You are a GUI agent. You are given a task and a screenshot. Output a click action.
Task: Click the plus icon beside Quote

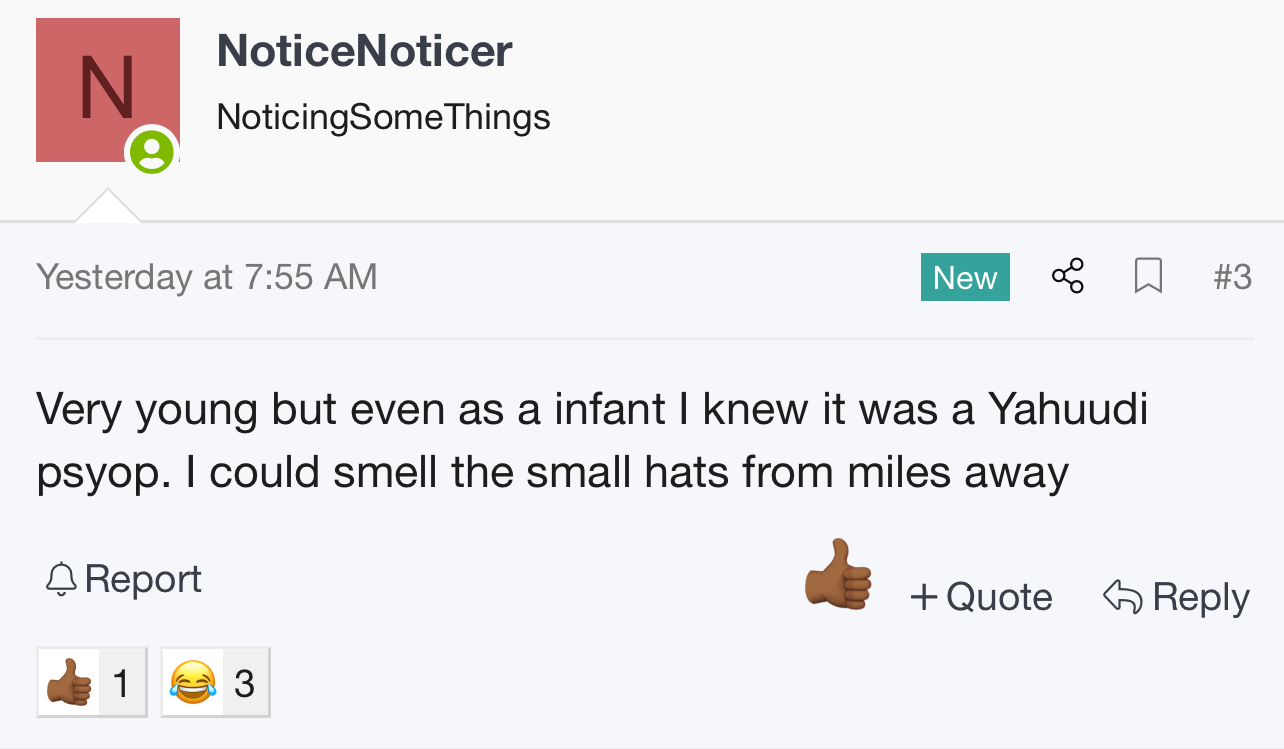pos(924,597)
